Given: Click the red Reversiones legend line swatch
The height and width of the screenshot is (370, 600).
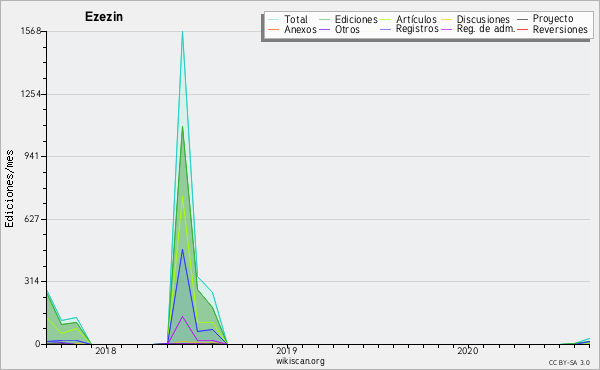Looking at the screenshot, I should [x=522, y=29].
